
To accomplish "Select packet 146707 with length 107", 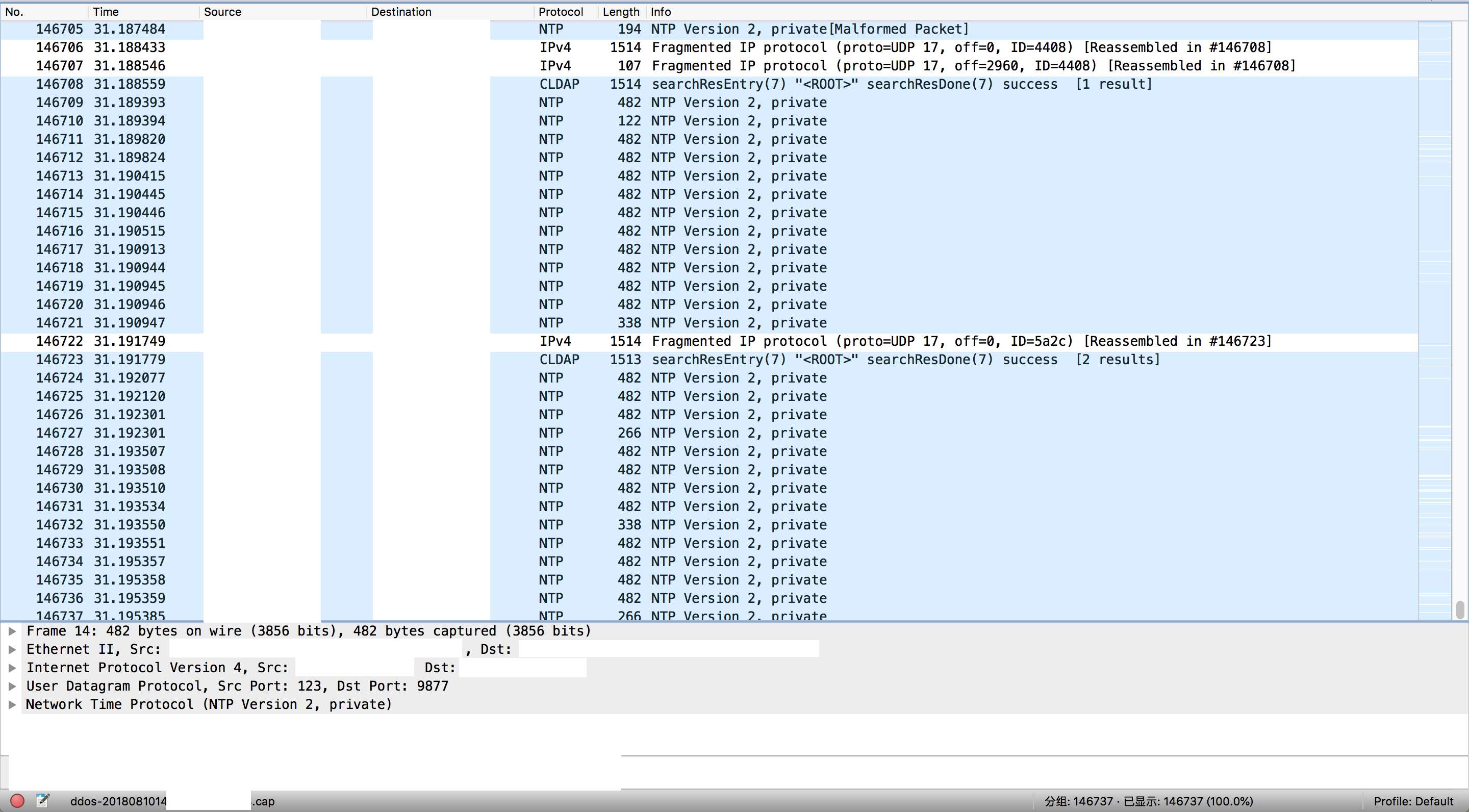I will tap(709, 66).
